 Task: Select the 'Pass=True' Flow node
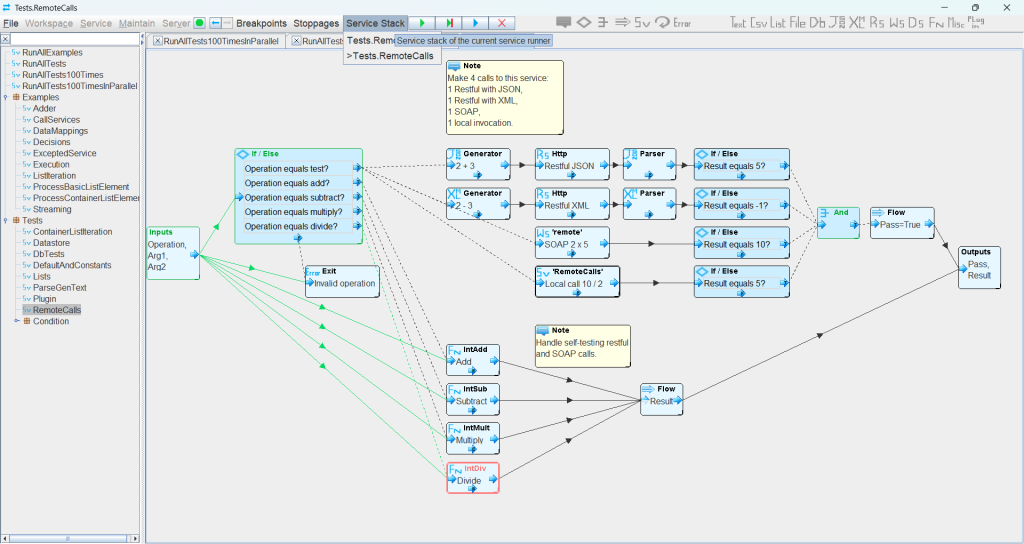[902, 223]
